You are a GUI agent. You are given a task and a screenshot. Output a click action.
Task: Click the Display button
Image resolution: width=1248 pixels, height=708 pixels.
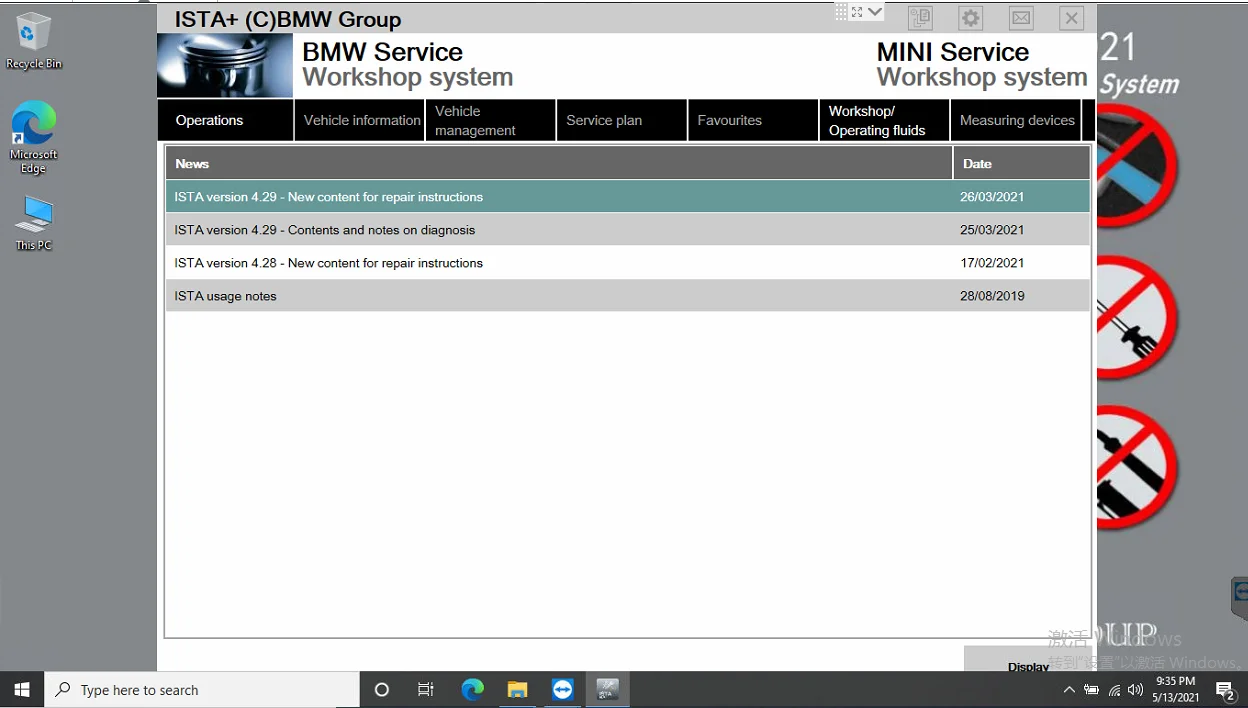pos(1029,660)
